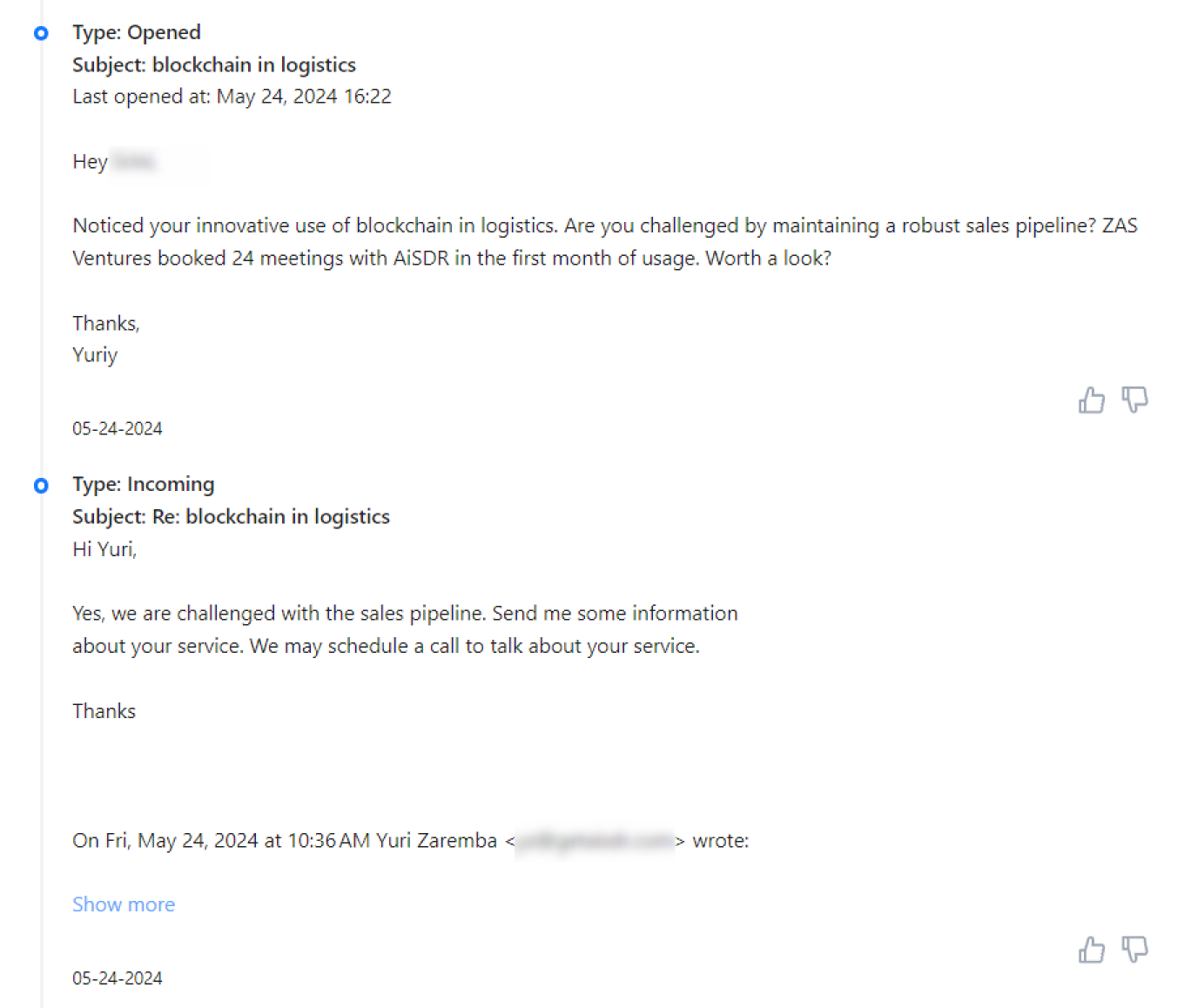
Task: Click the 'Subject: blockchain in logistics' line
Action: point(214,64)
